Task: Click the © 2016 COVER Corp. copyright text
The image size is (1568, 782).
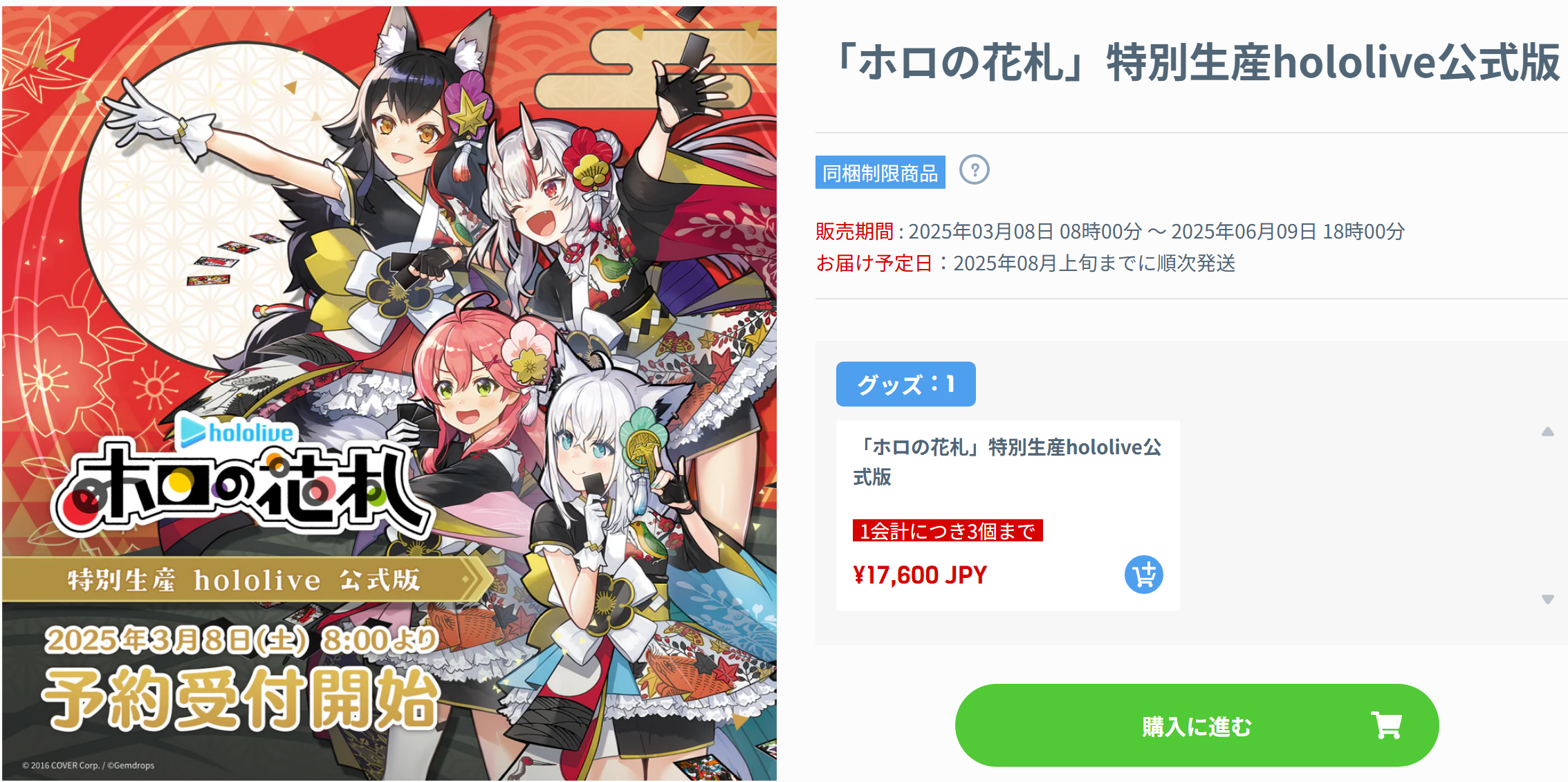Action: point(88,765)
